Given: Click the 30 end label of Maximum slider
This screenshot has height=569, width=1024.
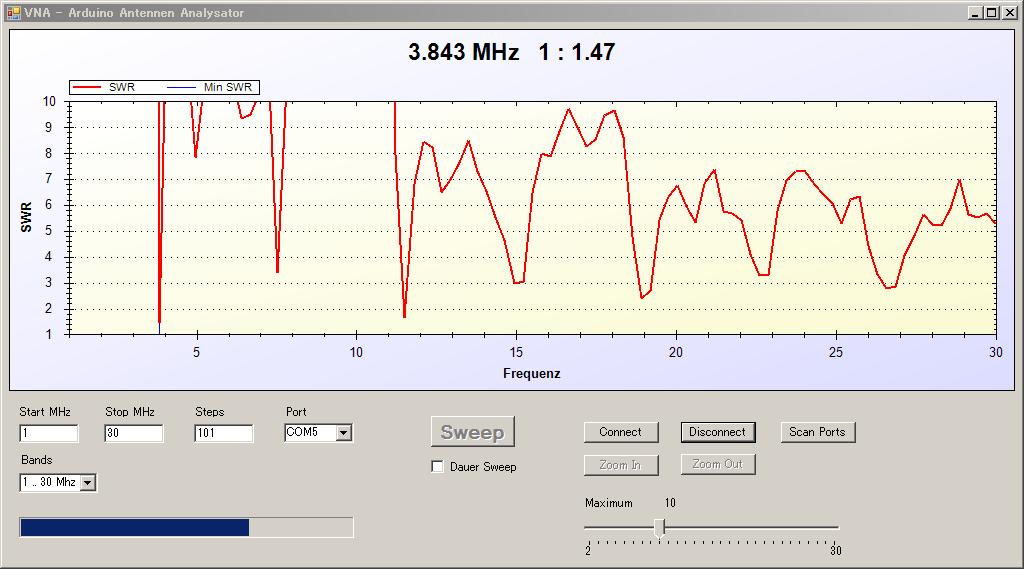Looking at the screenshot, I should (x=836, y=551).
